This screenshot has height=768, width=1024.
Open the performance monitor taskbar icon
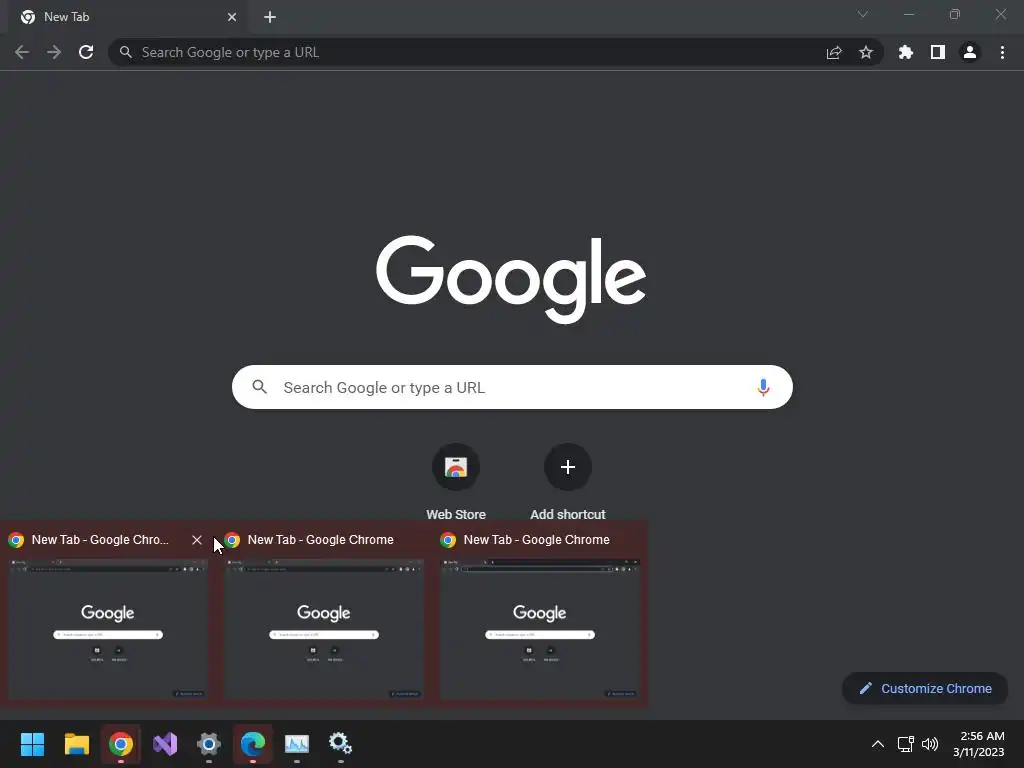pos(296,744)
